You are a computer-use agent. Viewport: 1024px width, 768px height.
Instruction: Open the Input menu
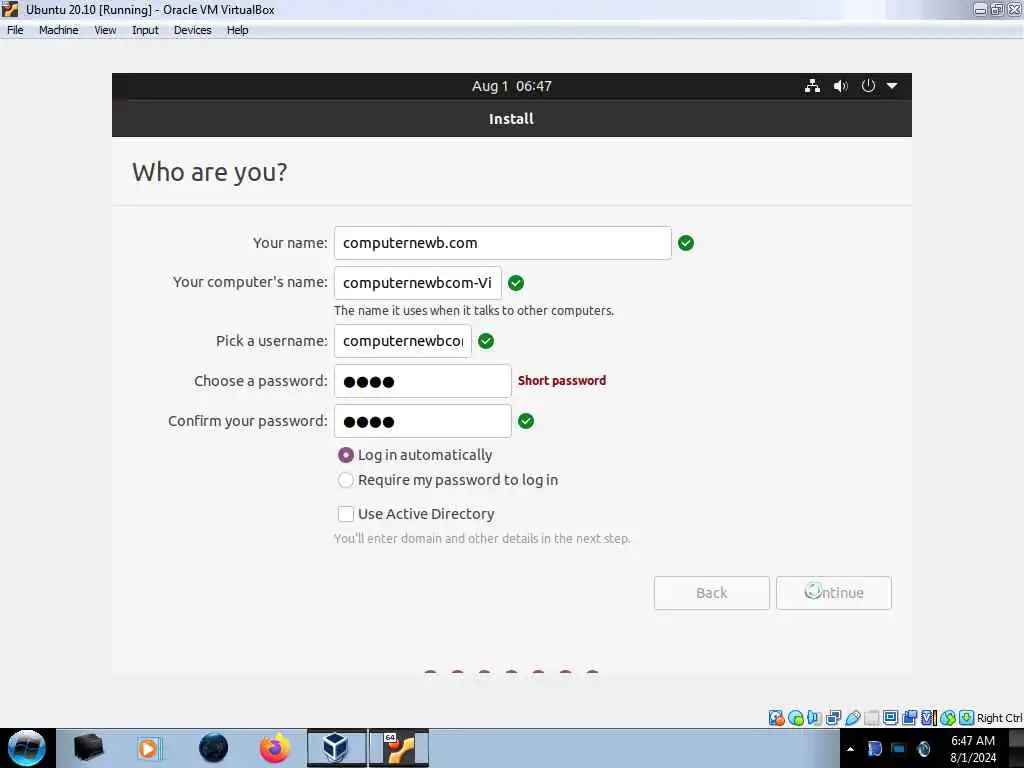point(145,30)
